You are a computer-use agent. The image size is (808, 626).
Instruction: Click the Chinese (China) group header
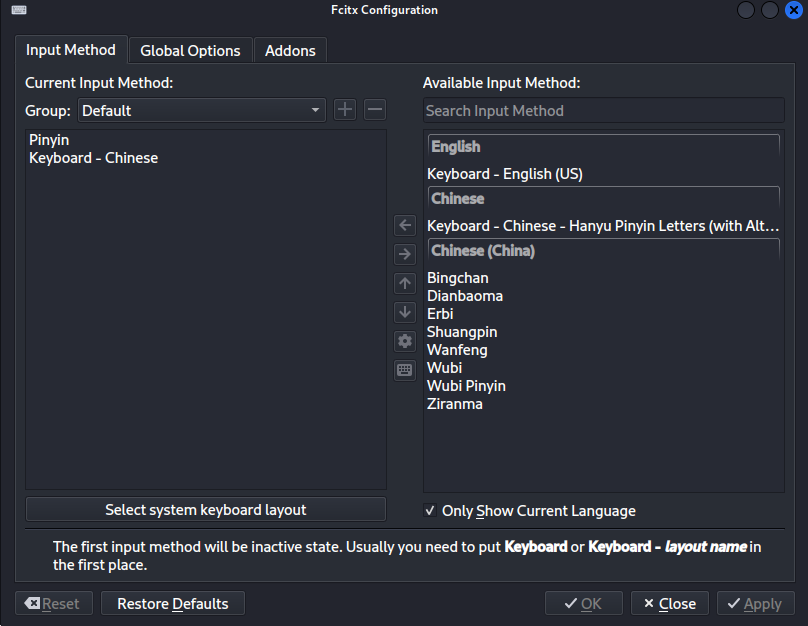click(603, 251)
